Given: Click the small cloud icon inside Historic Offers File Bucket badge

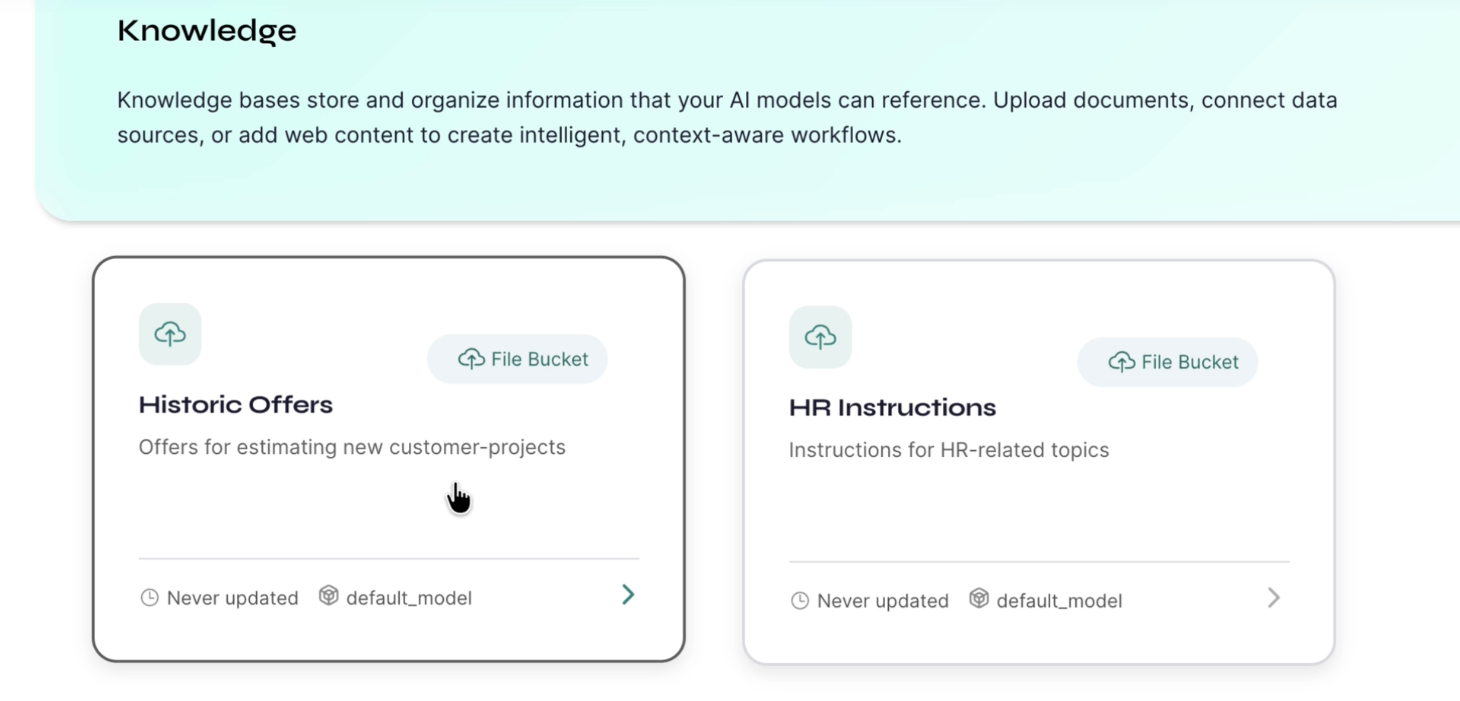Looking at the screenshot, I should point(470,358).
